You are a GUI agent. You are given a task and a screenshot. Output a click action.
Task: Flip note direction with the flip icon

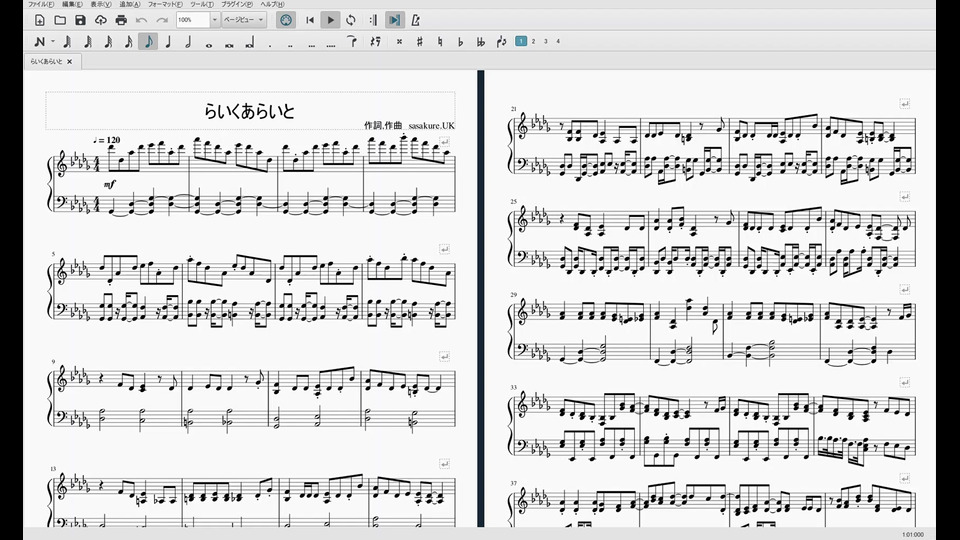click(501, 42)
